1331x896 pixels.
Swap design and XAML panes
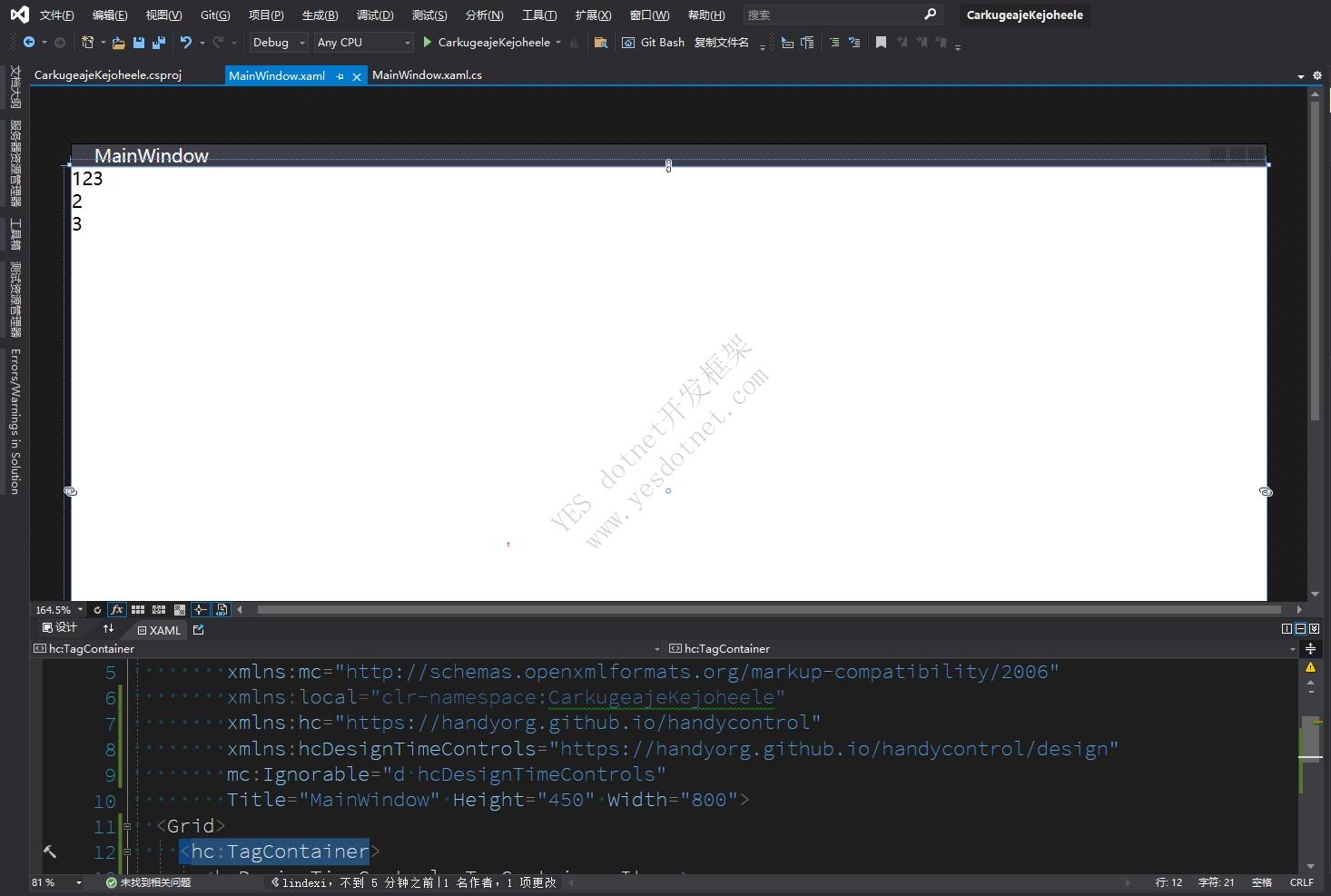coord(108,628)
